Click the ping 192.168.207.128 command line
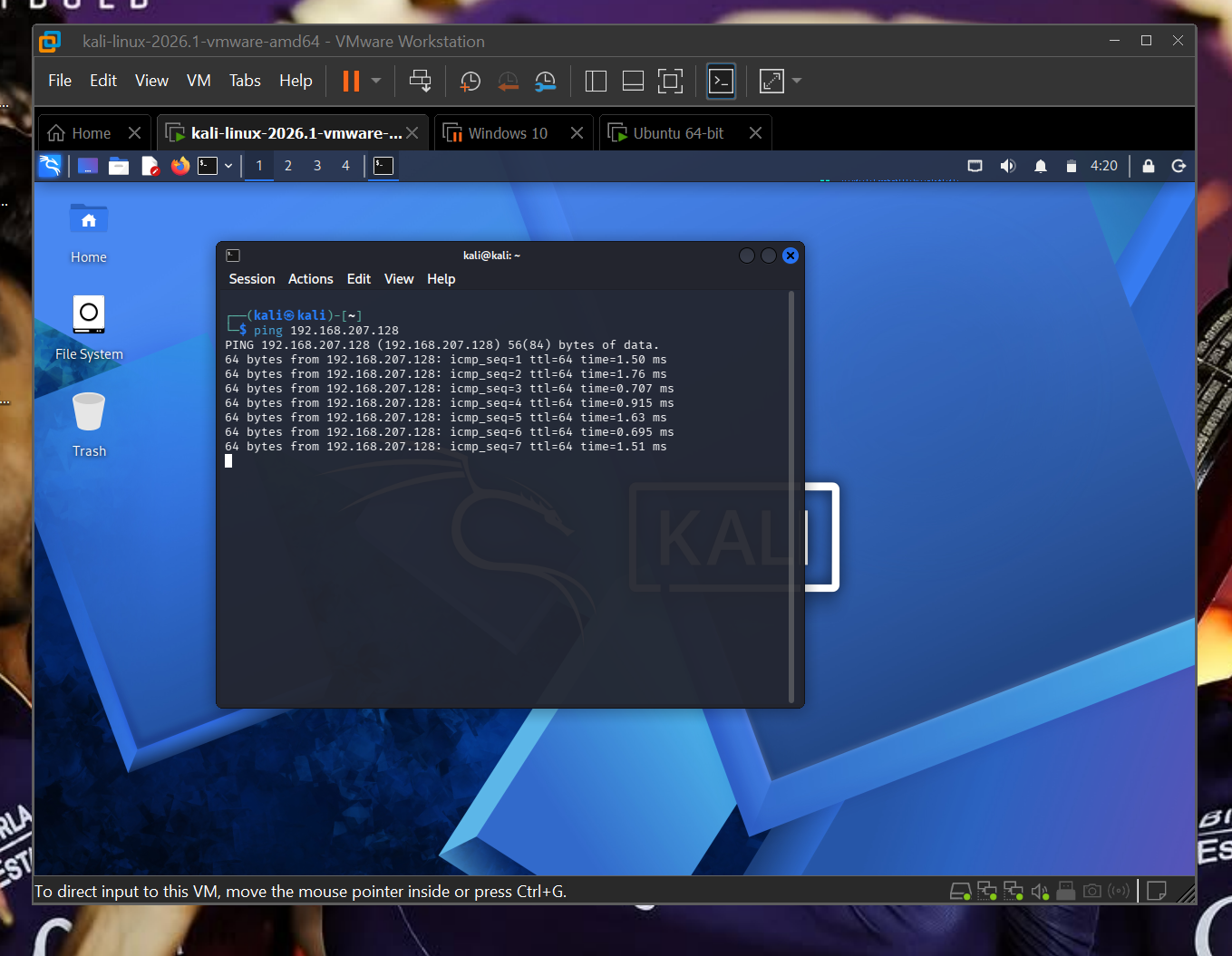 point(326,331)
